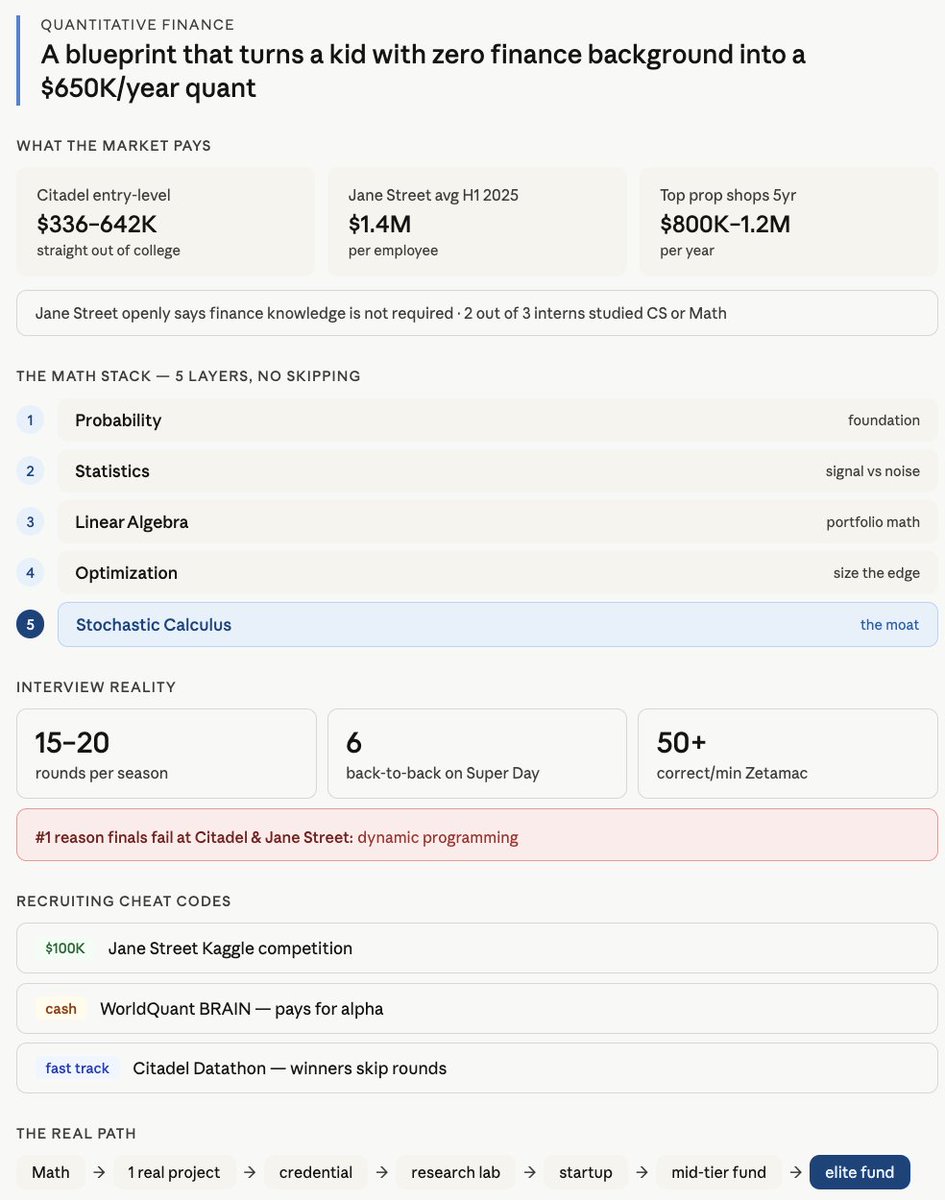The width and height of the screenshot is (945, 1200).
Task: Click the dark number 5 badge
Action: tap(30, 625)
